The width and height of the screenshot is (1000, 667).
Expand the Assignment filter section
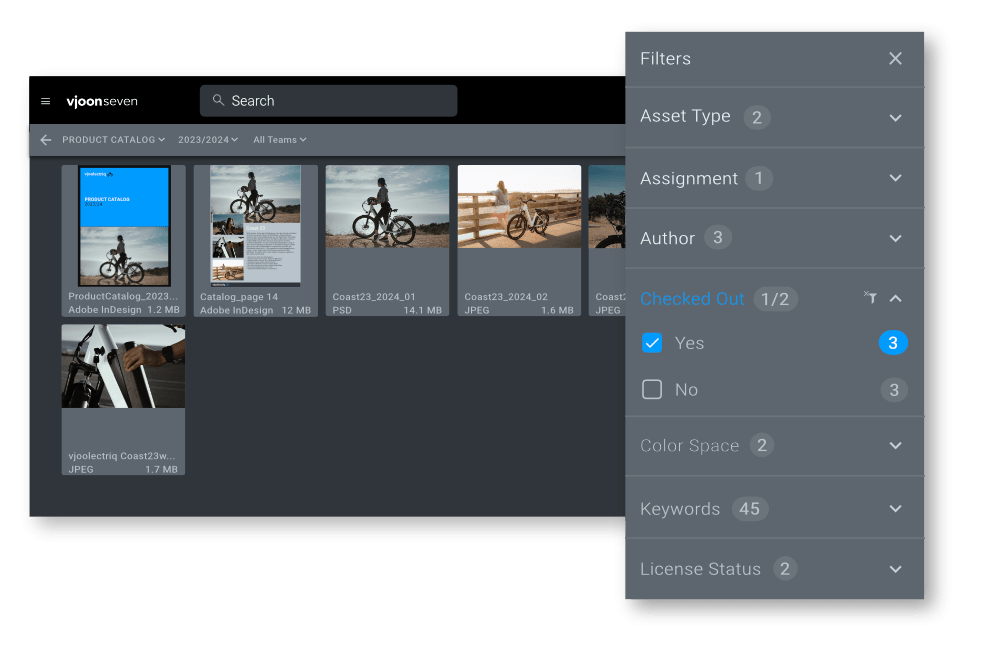point(895,178)
